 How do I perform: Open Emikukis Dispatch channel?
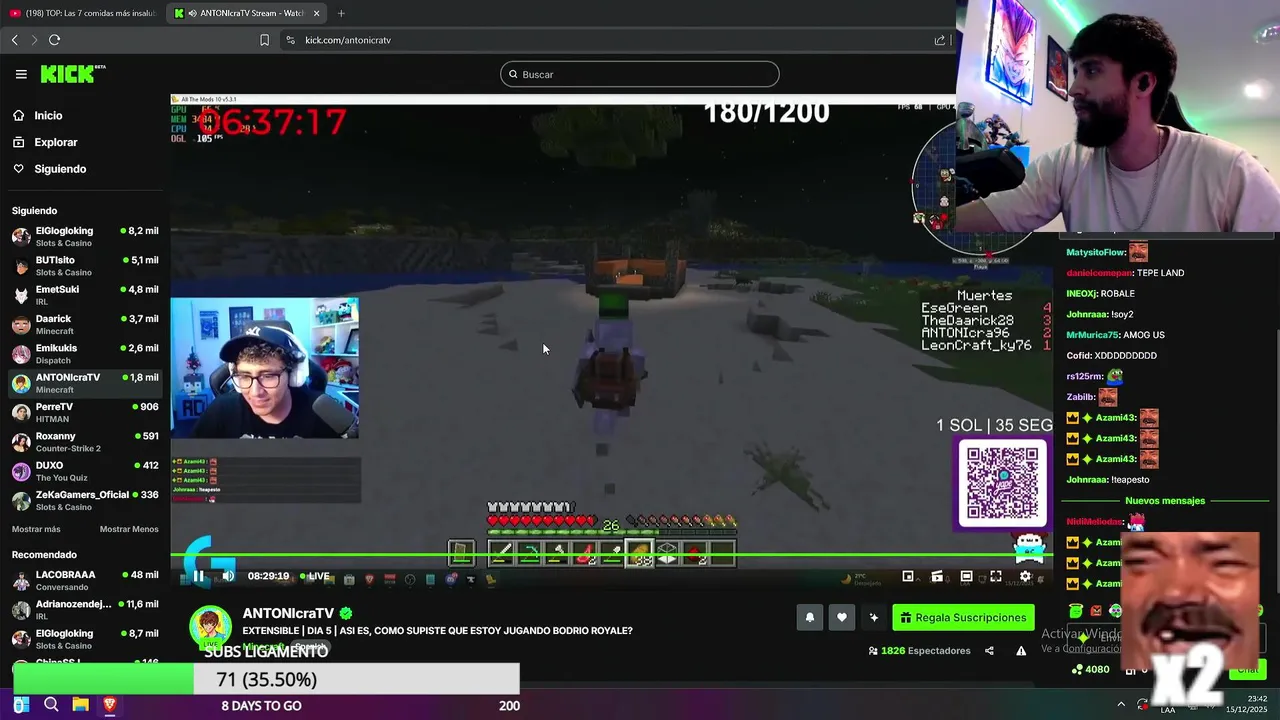coord(85,354)
